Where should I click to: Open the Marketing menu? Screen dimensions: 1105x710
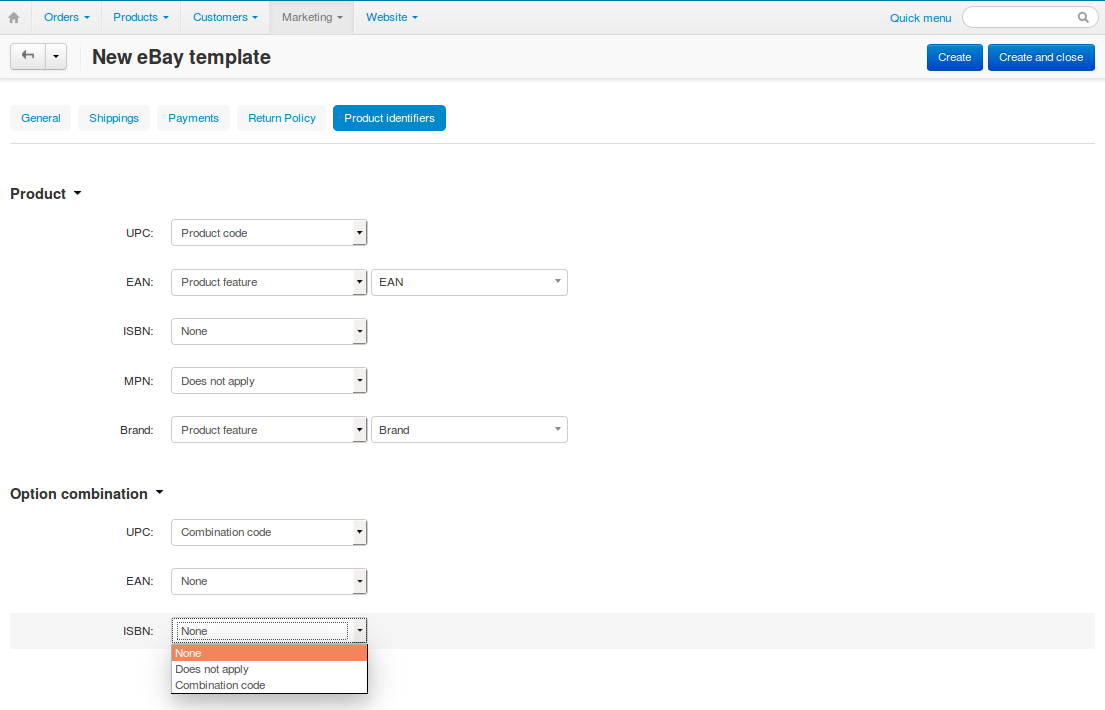312,18
